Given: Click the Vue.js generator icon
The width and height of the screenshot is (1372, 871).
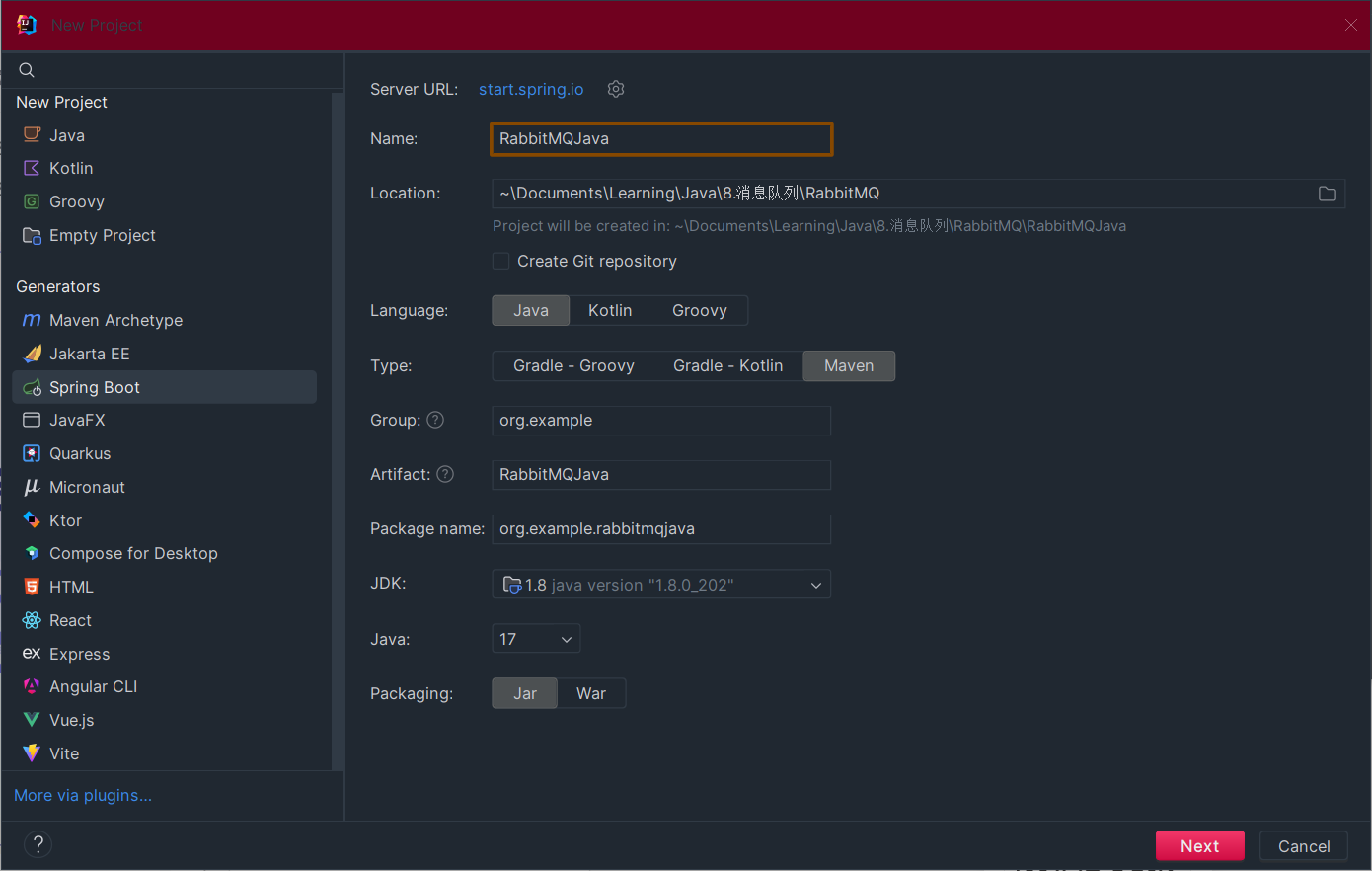Looking at the screenshot, I should click(32, 720).
